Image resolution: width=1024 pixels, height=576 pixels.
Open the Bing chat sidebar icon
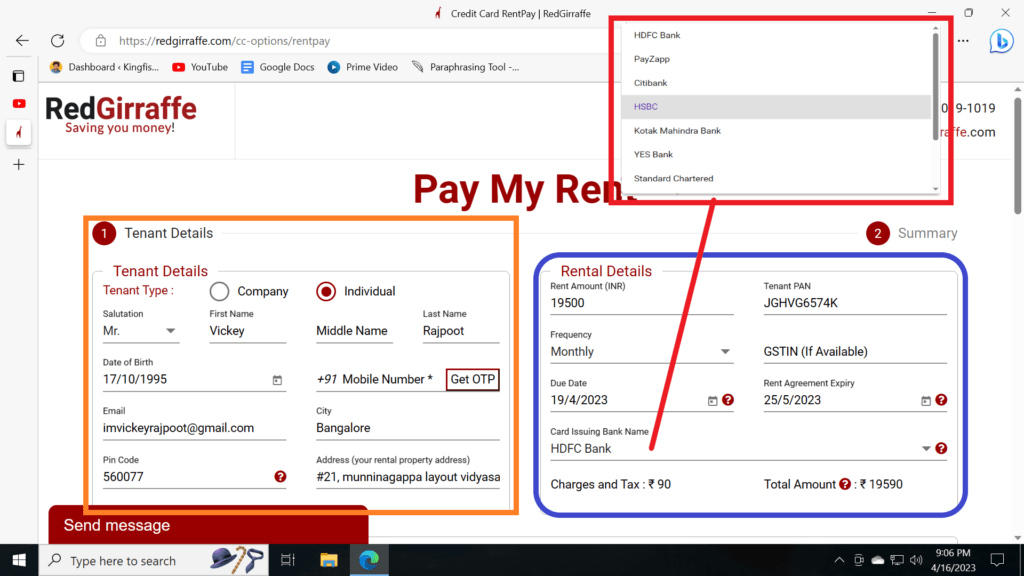click(x=1000, y=41)
